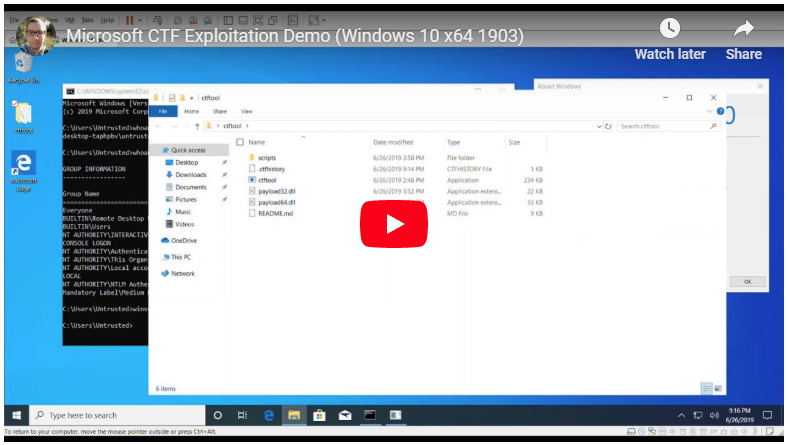Switch to large icons view layout

(x=718, y=389)
